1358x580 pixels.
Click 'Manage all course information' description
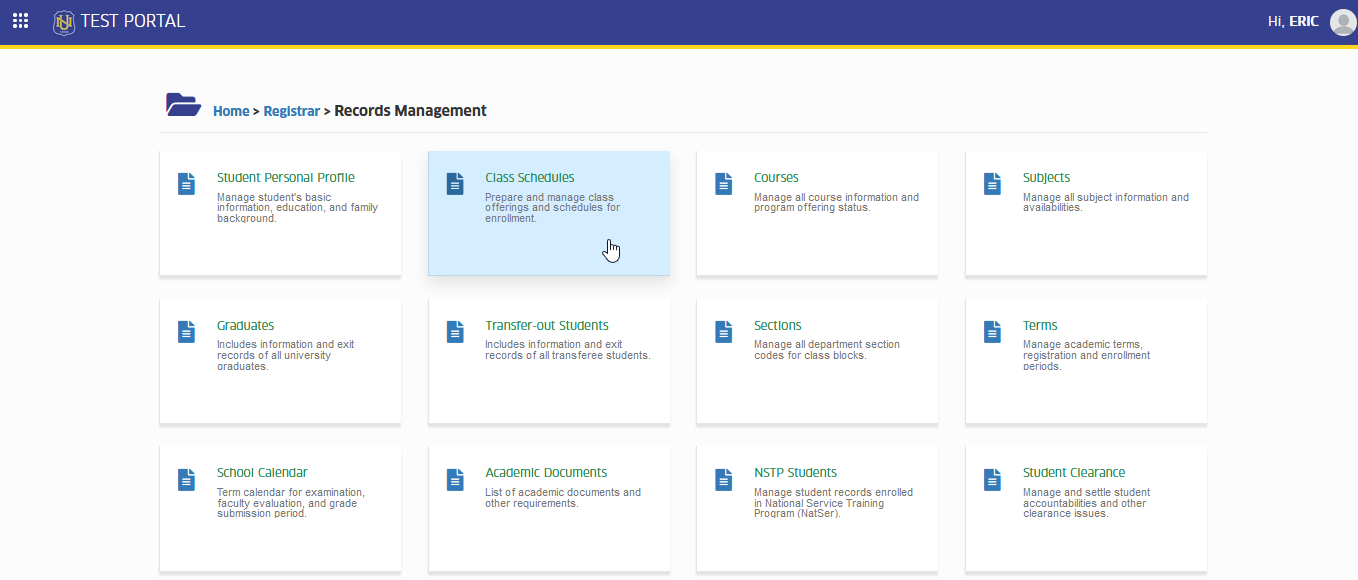(836, 203)
